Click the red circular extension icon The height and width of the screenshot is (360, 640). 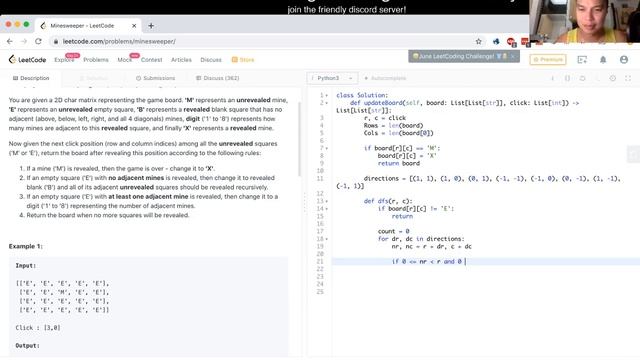coord(510,41)
